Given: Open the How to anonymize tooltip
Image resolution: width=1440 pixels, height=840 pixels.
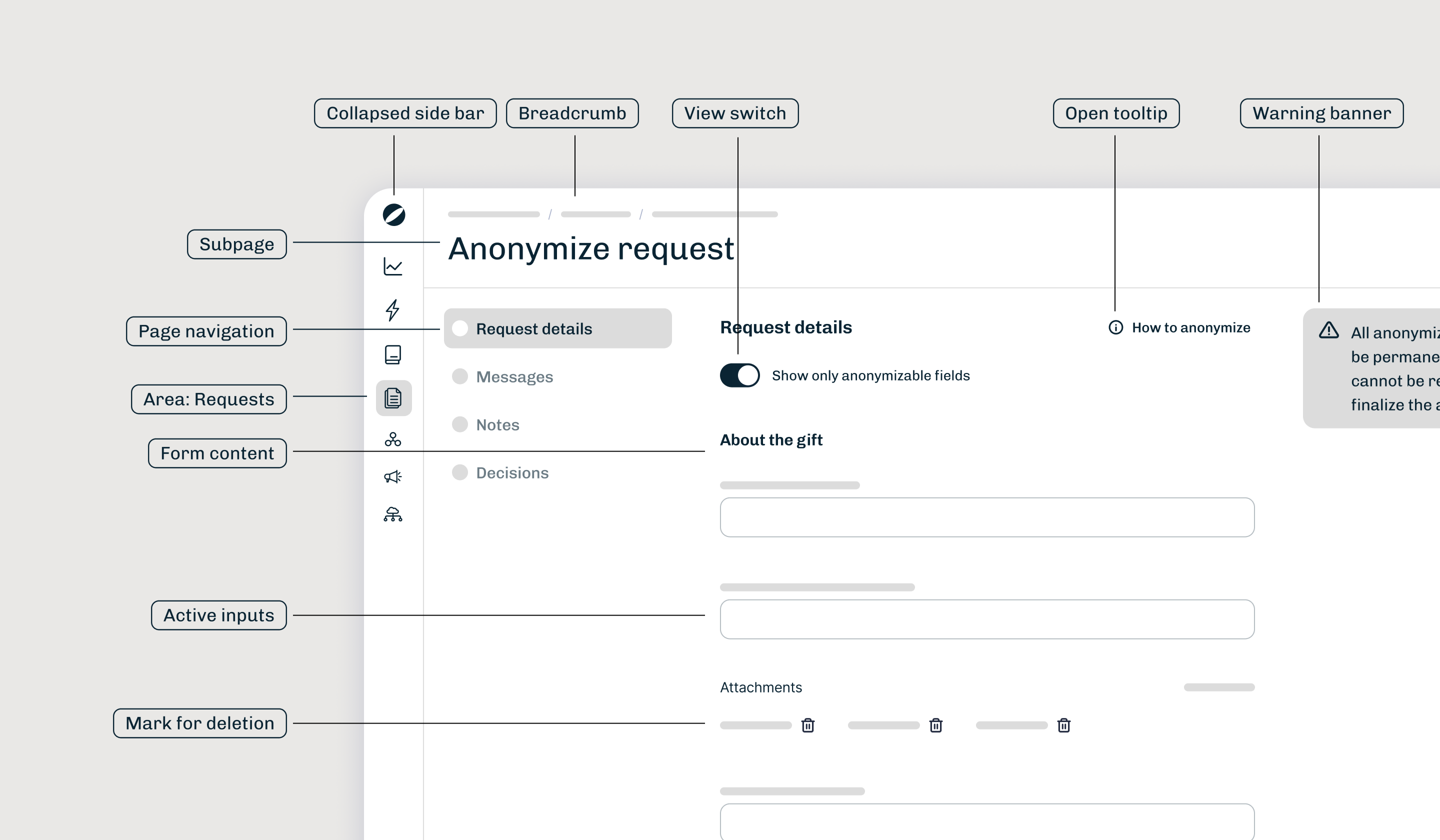Looking at the screenshot, I should [x=1179, y=327].
